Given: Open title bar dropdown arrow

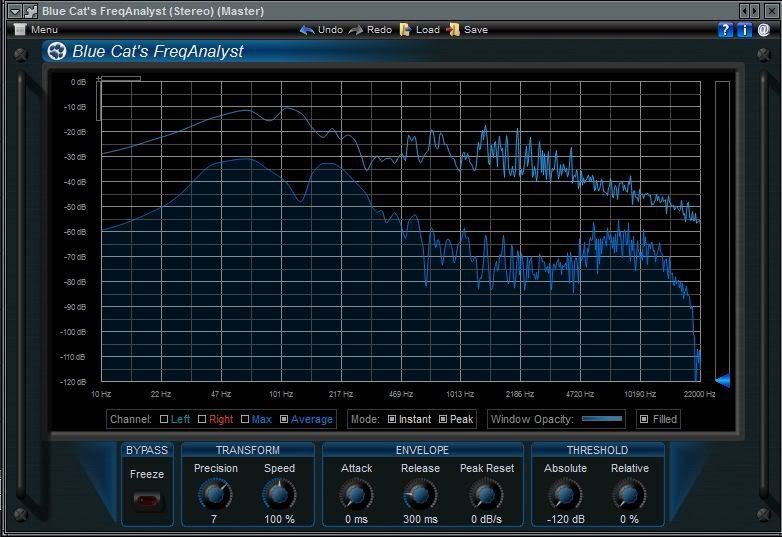Looking at the screenshot, I should [15, 10].
